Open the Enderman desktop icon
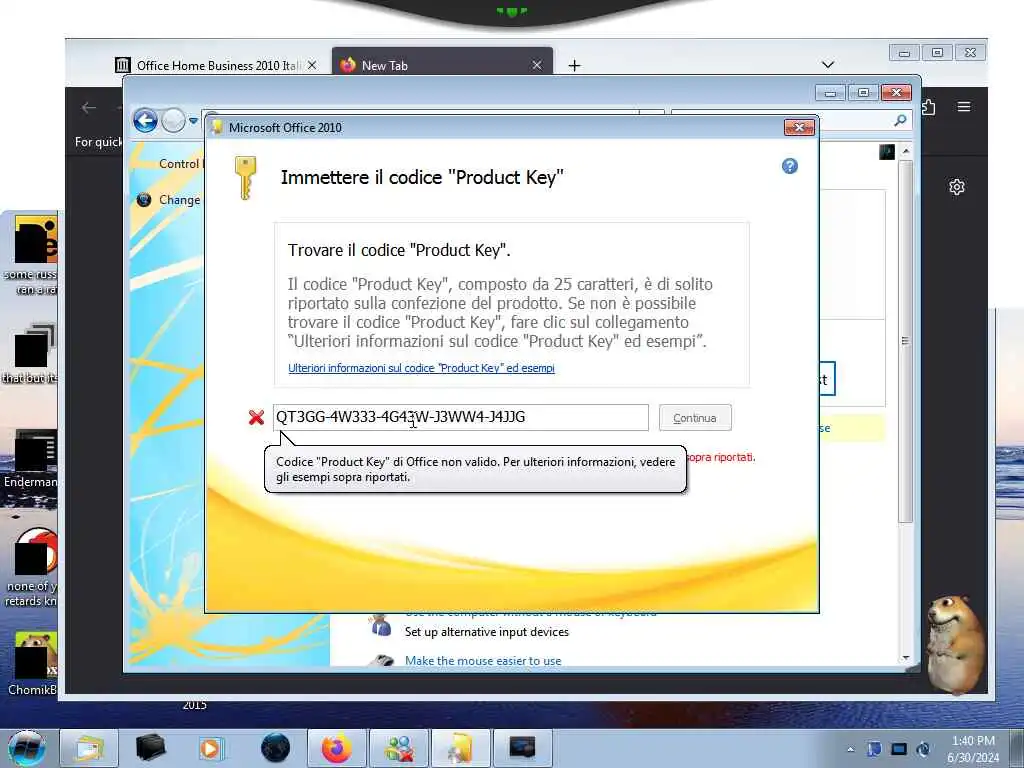1024x768 pixels. 33,460
